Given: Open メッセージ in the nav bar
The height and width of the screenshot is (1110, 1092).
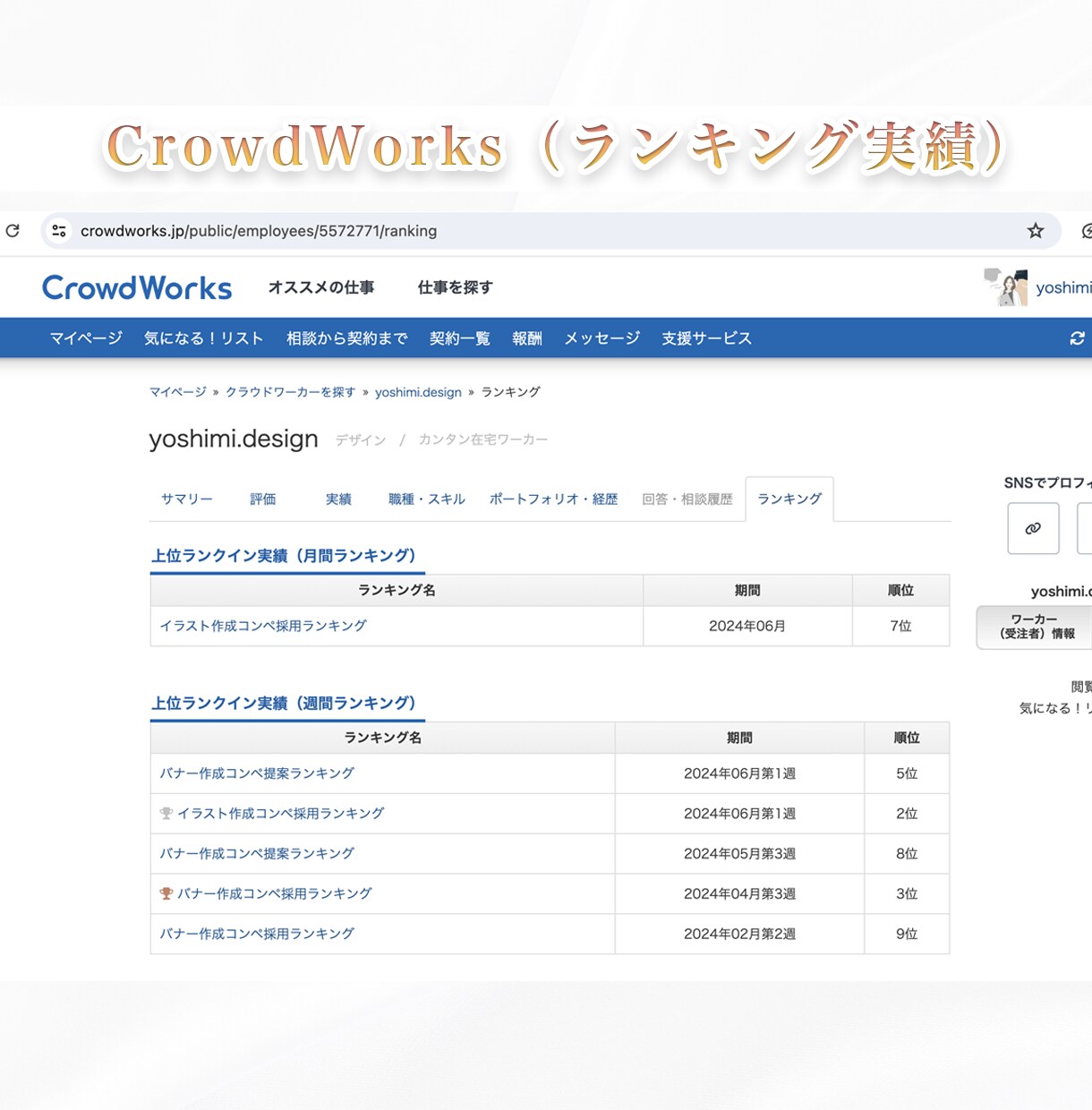Looking at the screenshot, I should click(x=602, y=338).
